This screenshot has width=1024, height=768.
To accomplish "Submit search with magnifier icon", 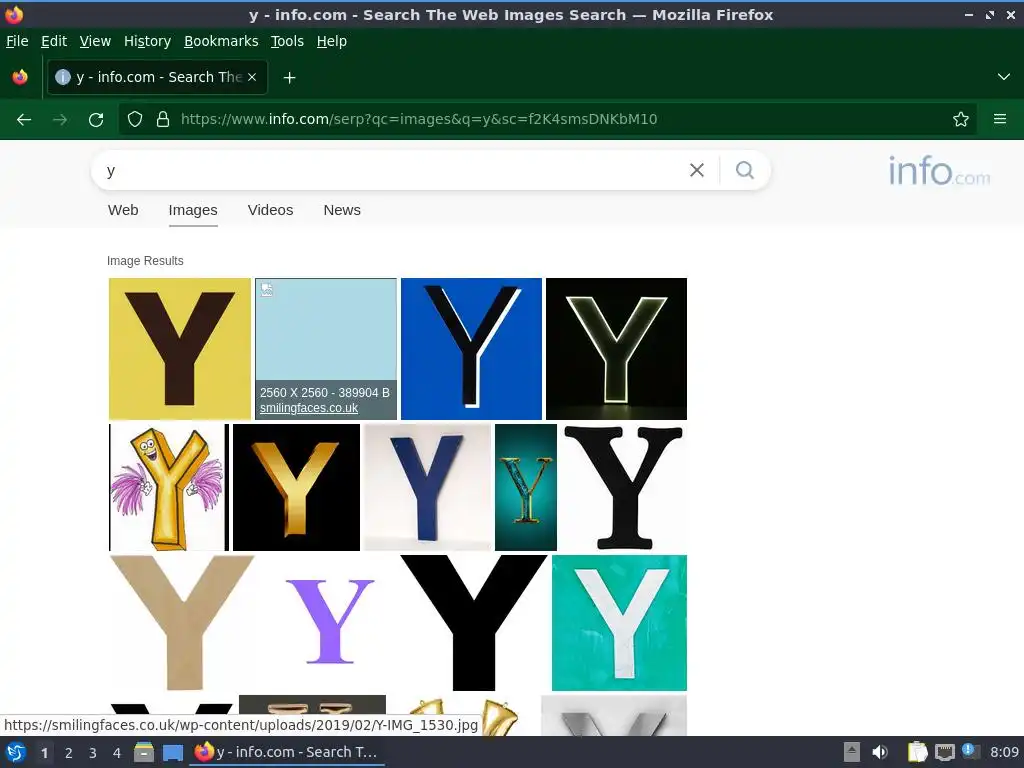I will 744,170.
